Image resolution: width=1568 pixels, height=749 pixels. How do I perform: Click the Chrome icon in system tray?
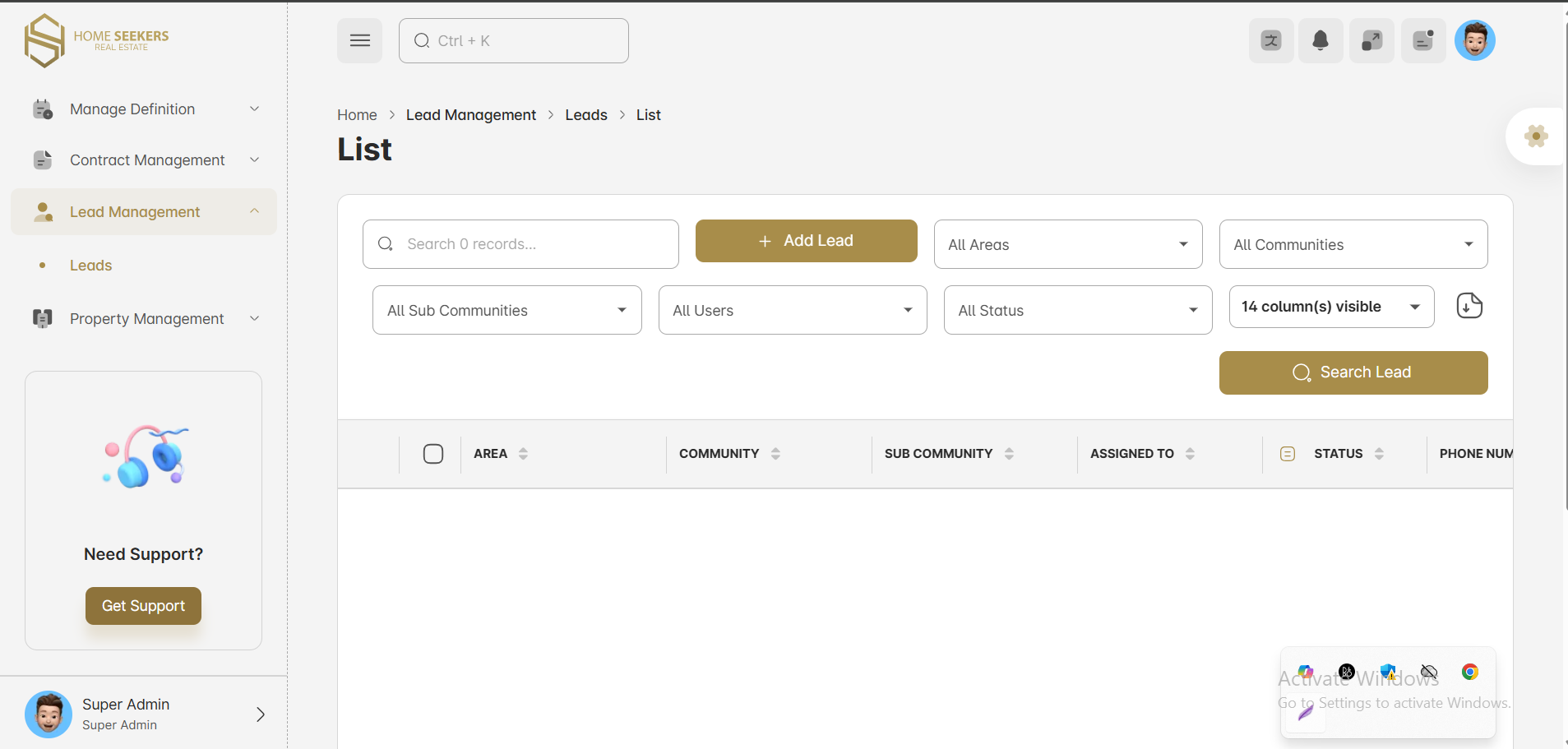coord(1469,672)
